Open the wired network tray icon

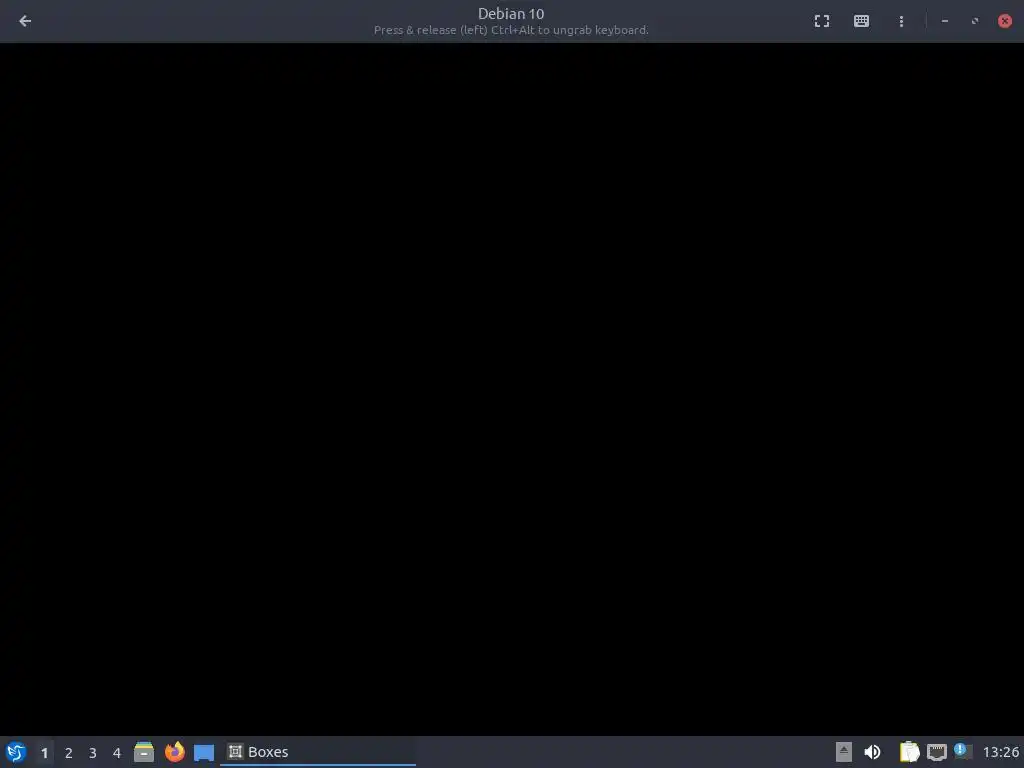pyautogui.click(x=936, y=752)
